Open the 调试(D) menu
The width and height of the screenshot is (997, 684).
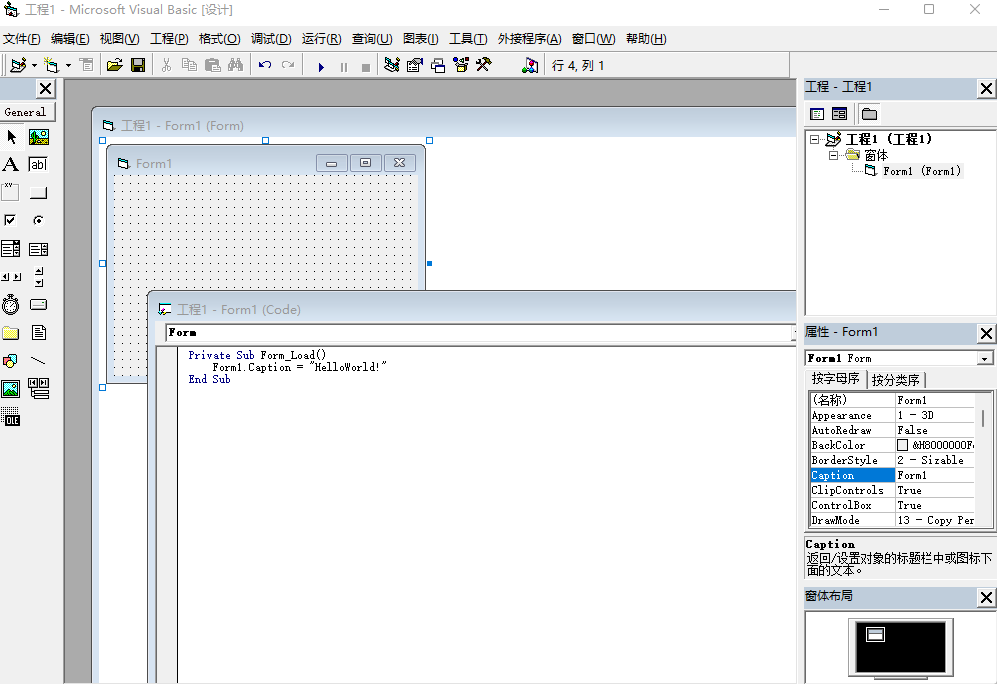(x=271, y=39)
